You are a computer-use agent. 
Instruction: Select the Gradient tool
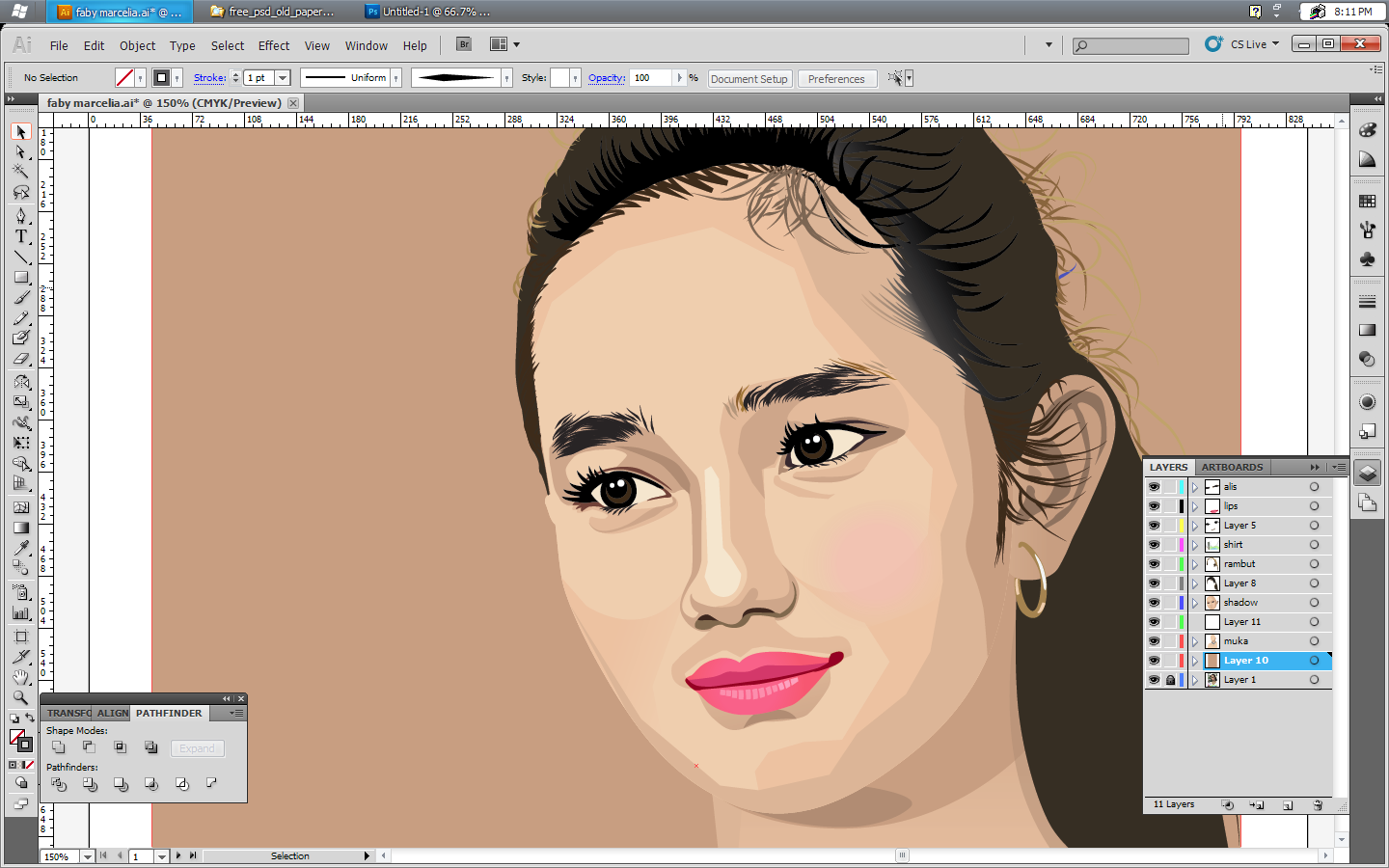tap(21, 528)
